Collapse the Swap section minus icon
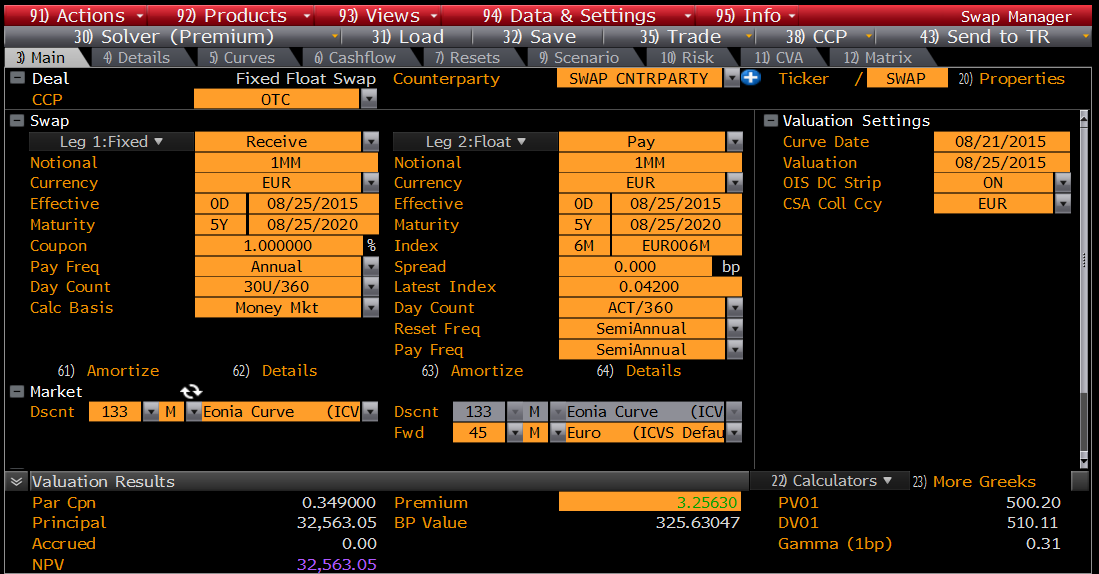The image size is (1099, 574). pyautogui.click(x=17, y=121)
